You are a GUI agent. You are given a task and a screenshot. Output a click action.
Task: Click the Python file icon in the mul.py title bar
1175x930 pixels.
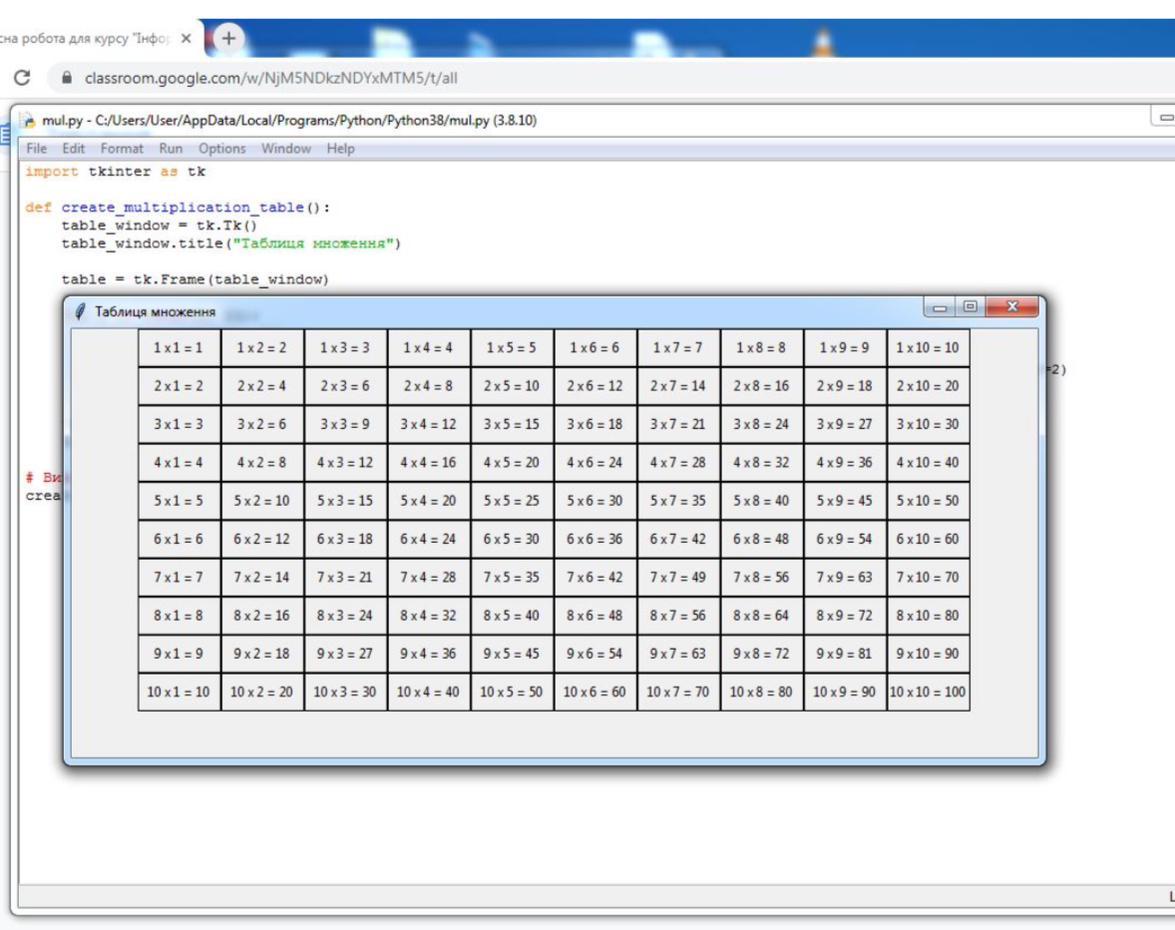(x=30, y=121)
